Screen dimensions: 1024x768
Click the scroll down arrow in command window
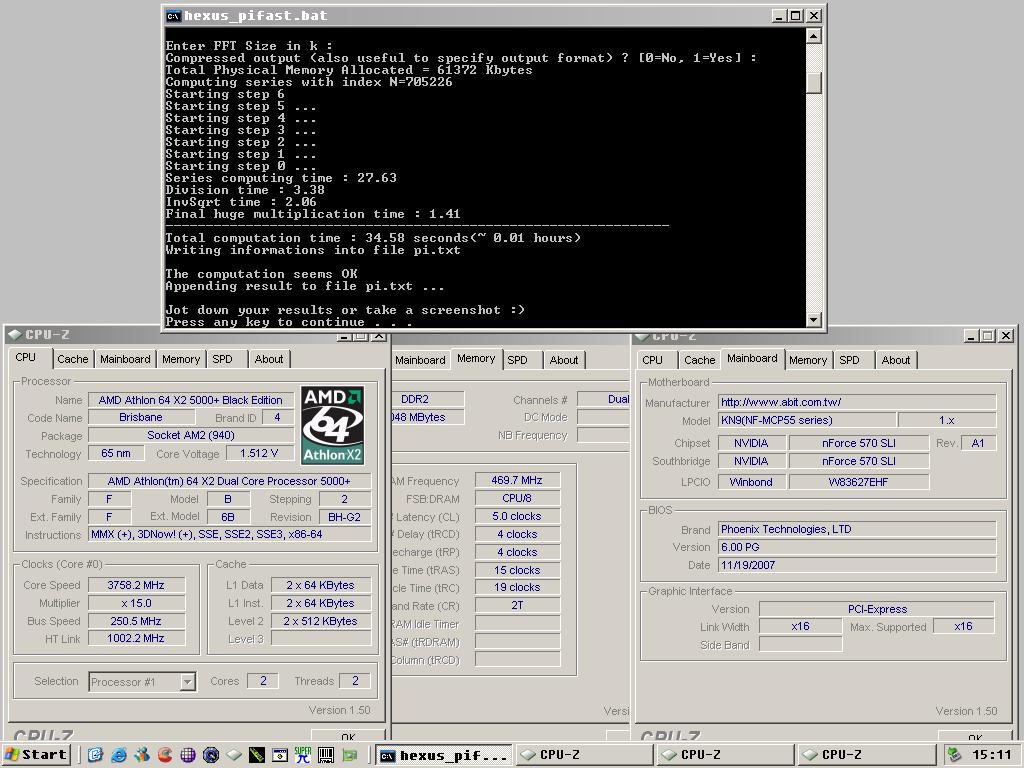click(x=814, y=319)
